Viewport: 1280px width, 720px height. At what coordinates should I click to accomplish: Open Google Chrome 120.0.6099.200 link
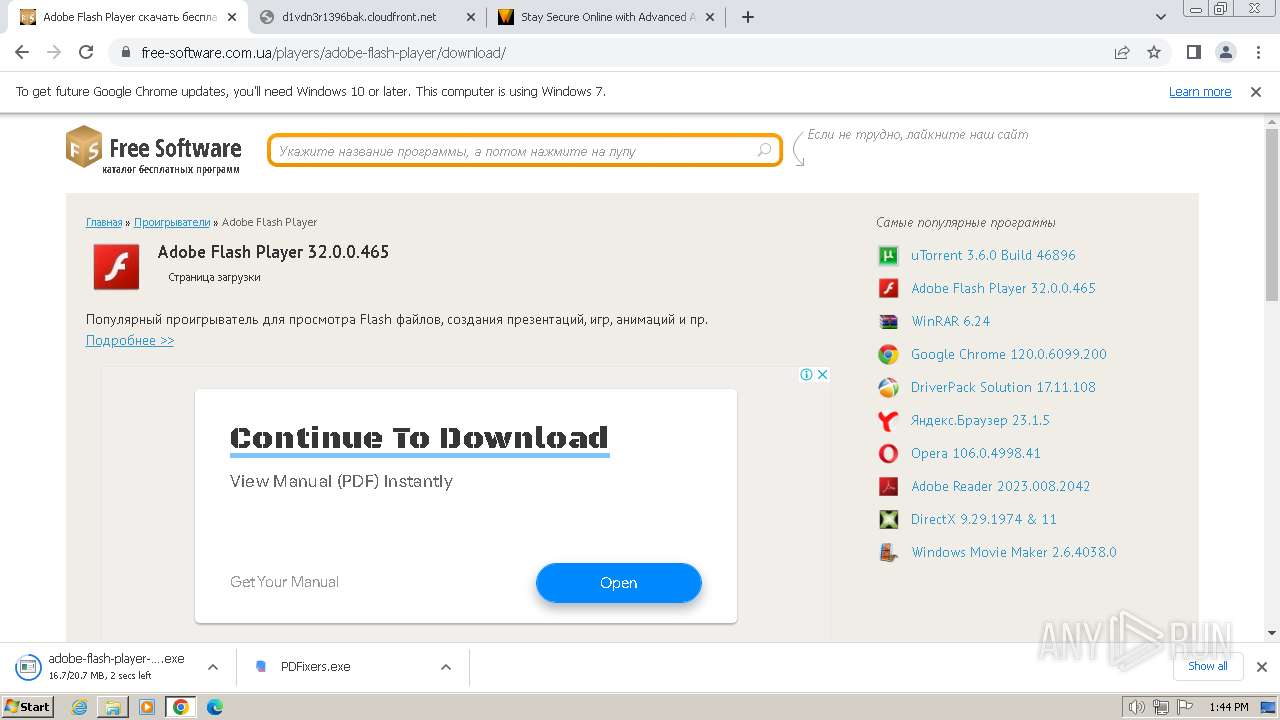point(1008,354)
